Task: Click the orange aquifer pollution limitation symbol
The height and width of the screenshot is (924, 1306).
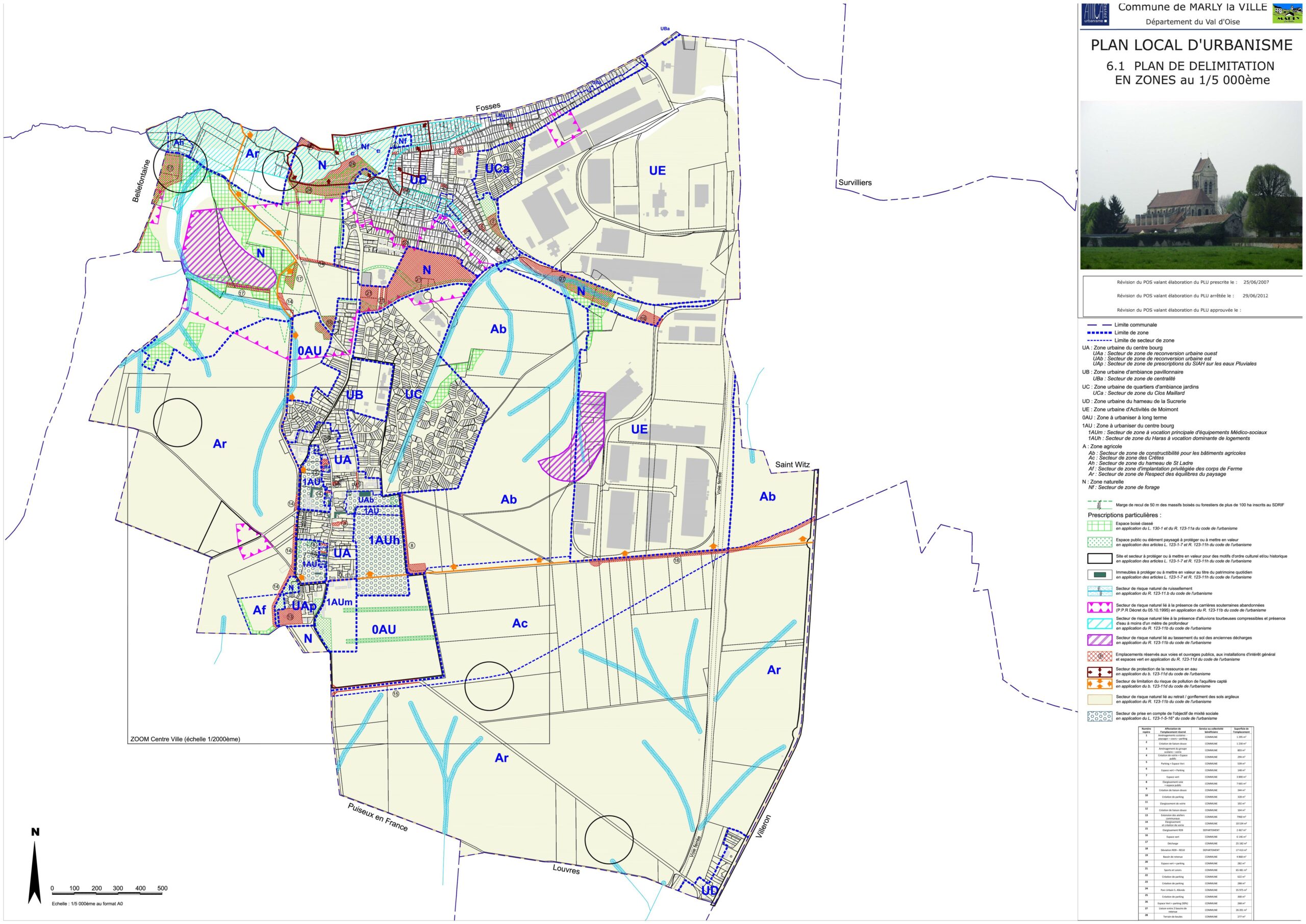Action: point(1099,683)
